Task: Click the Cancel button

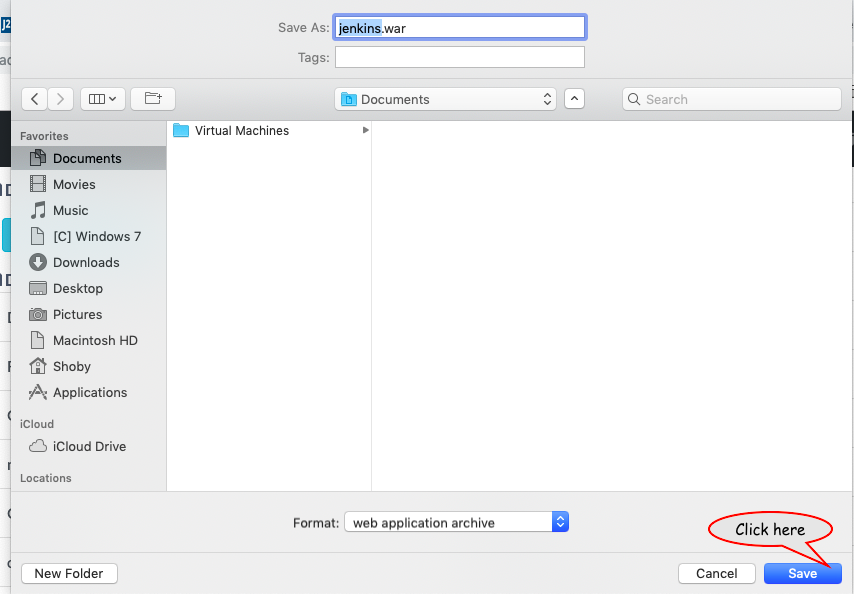Action: [x=717, y=573]
